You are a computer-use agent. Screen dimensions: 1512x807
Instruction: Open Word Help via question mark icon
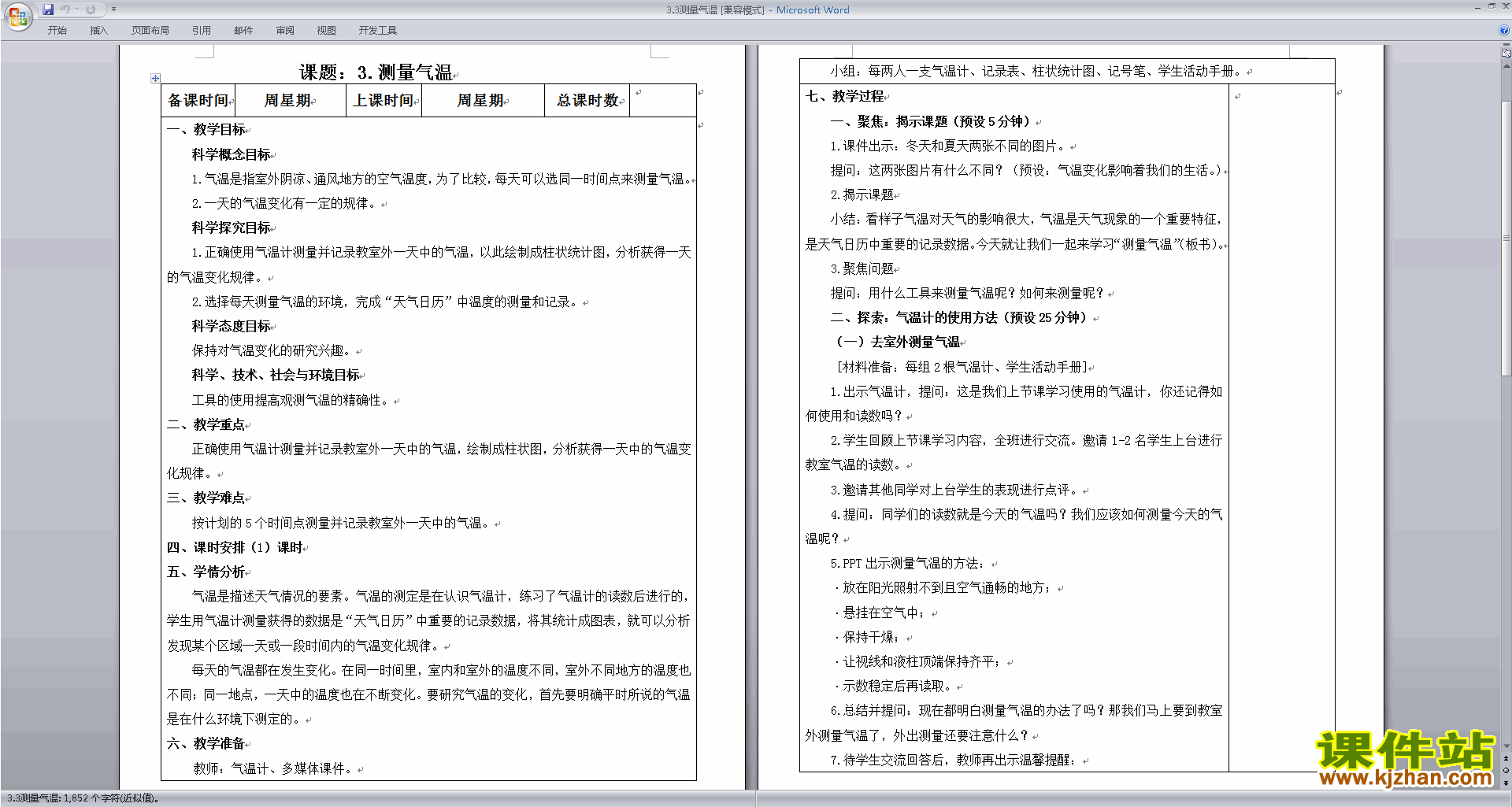(x=1504, y=30)
